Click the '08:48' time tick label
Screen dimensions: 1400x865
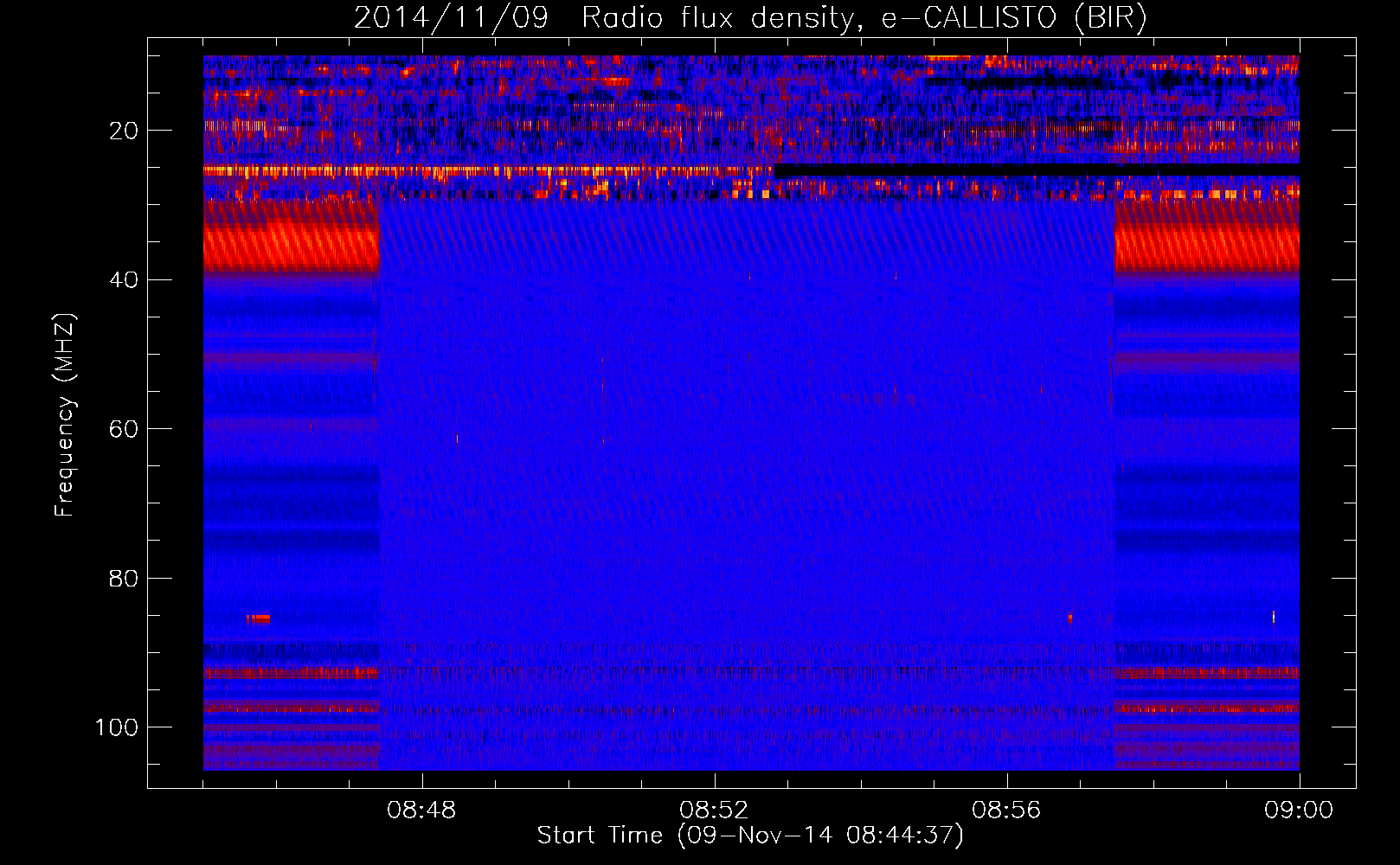(x=421, y=811)
